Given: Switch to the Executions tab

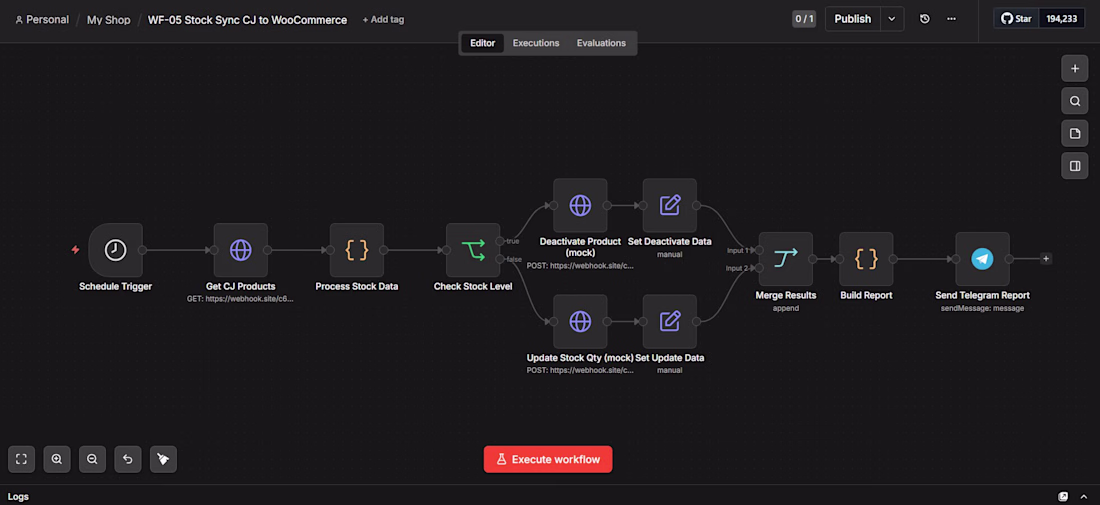Looking at the screenshot, I should tap(536, 43).
